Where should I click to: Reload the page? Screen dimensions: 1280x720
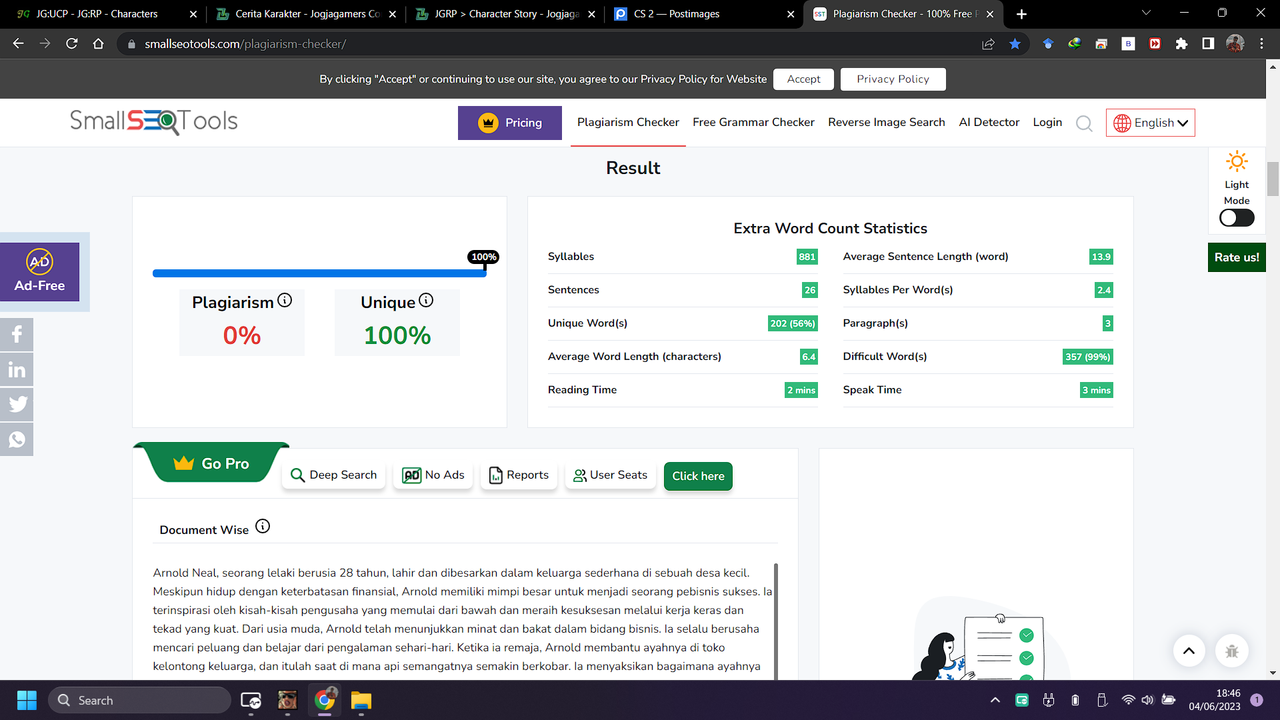[x=72, y=44]
